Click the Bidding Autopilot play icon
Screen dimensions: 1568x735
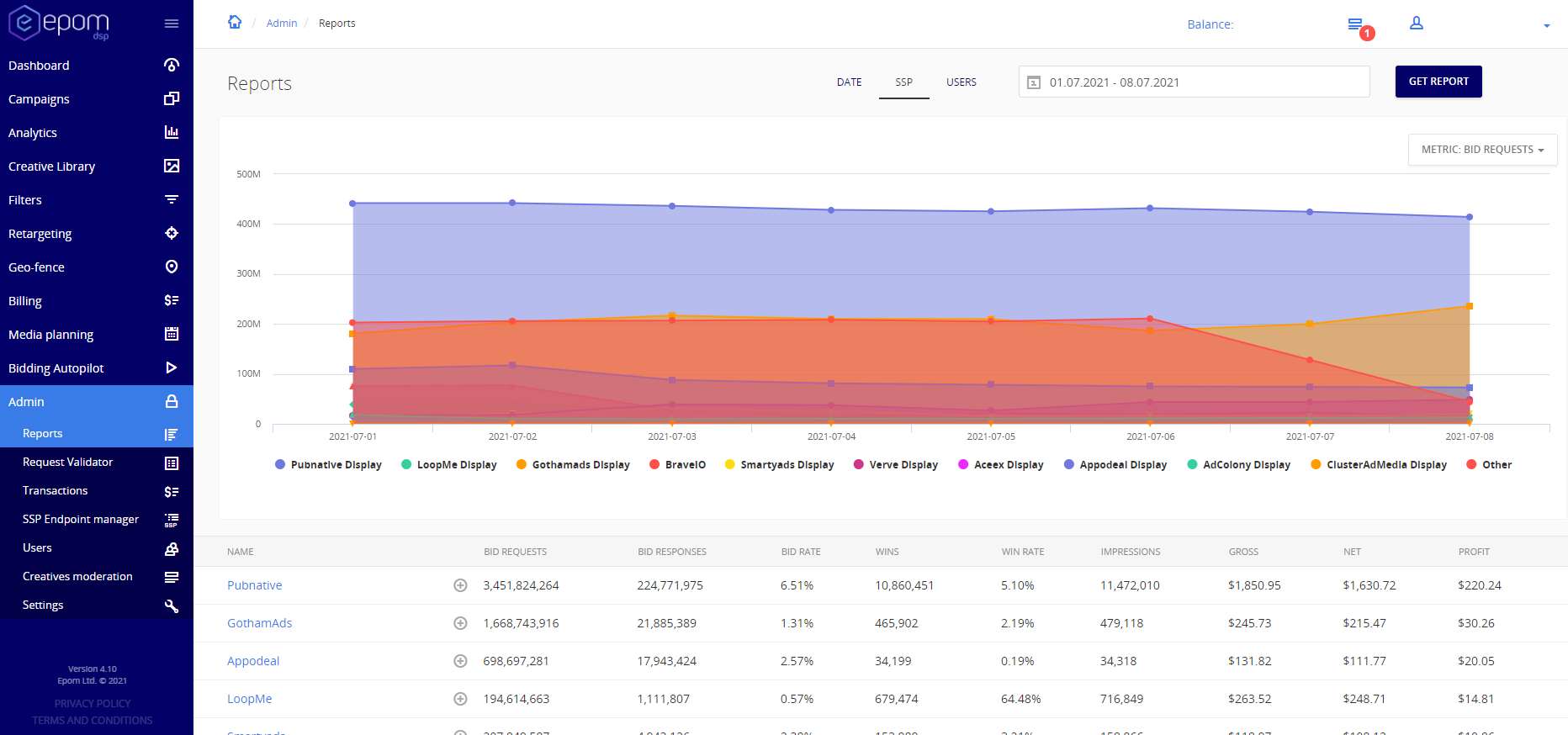point(172,367)
